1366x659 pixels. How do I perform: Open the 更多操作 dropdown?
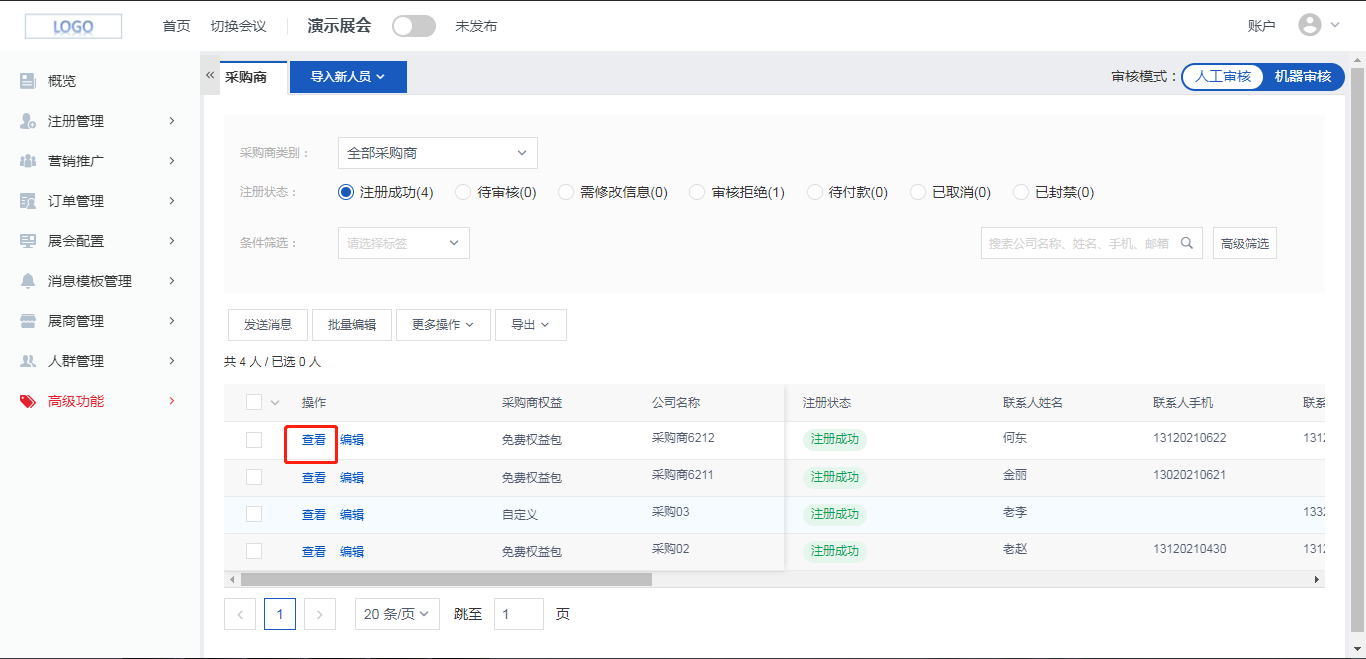click(443, 325)
